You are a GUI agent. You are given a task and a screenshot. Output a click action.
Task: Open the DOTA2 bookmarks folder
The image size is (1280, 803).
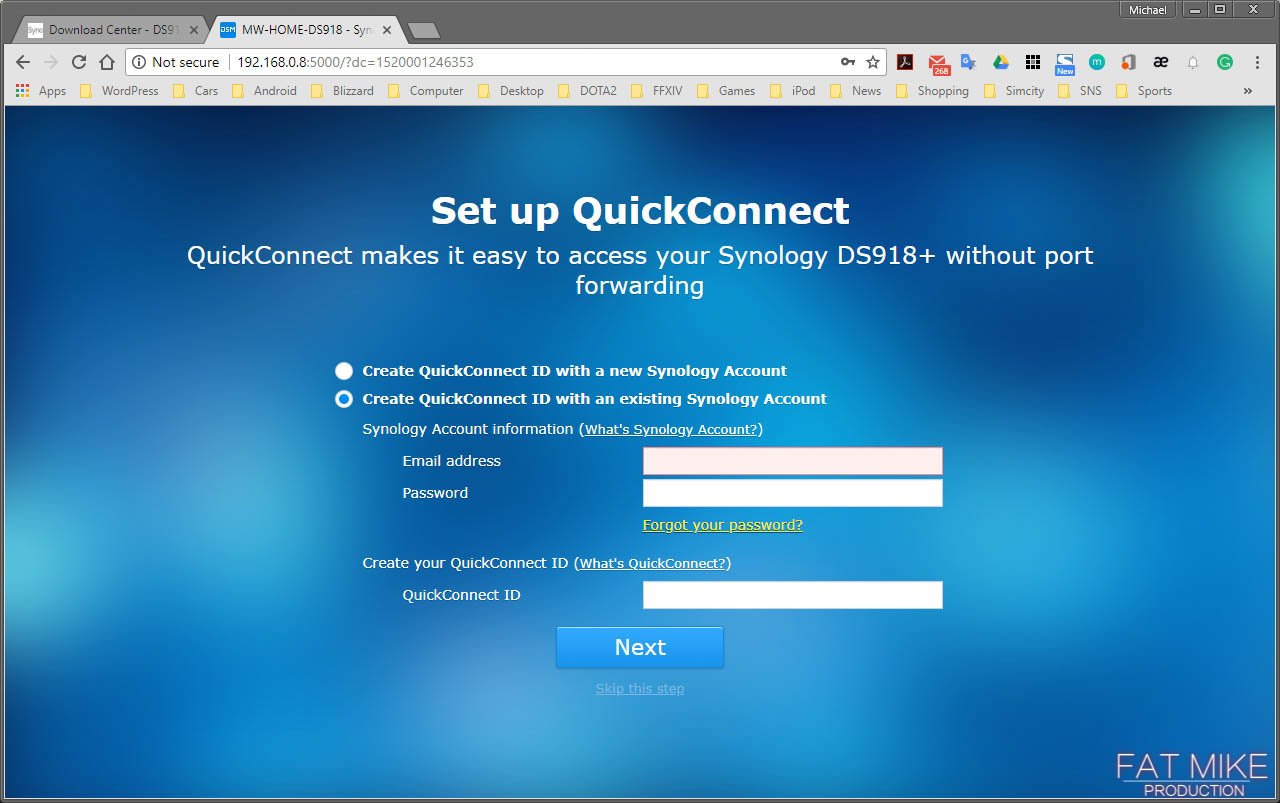pyautogui.click(x=587, y=90)
